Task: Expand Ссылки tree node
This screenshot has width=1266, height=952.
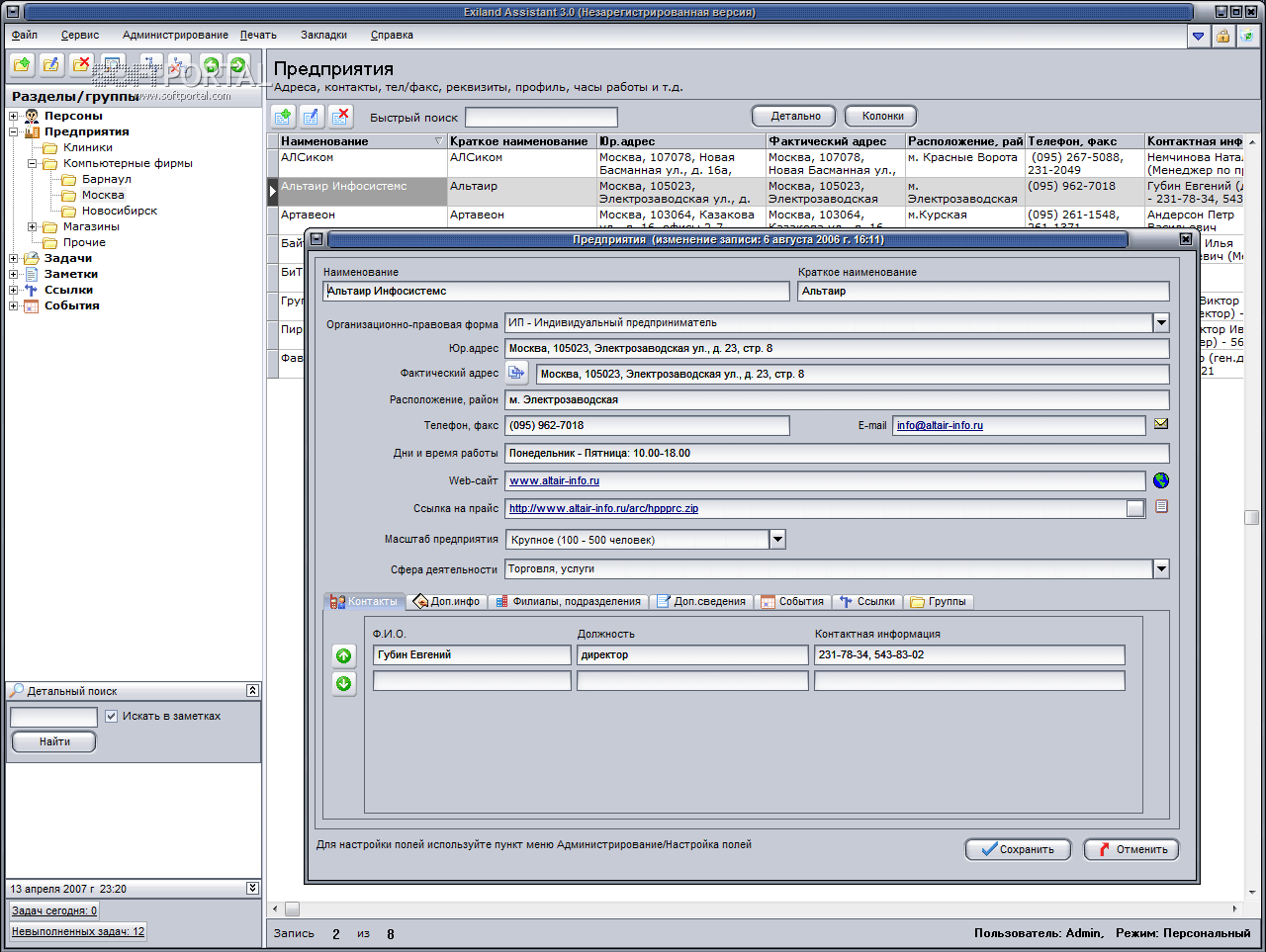Action: pyautogui.click(x=14, y=290)
